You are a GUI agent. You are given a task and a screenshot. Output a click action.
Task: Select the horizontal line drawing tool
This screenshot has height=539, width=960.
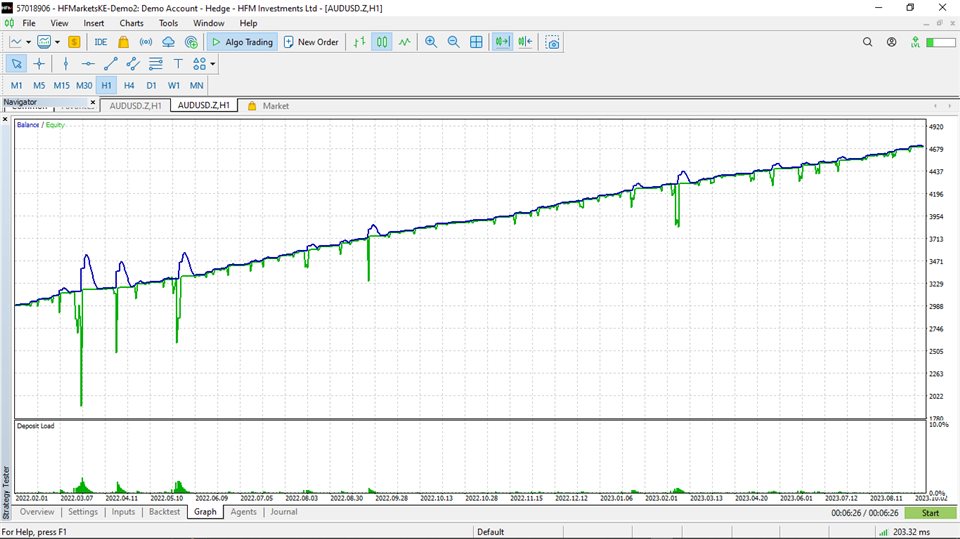point(88,64)
